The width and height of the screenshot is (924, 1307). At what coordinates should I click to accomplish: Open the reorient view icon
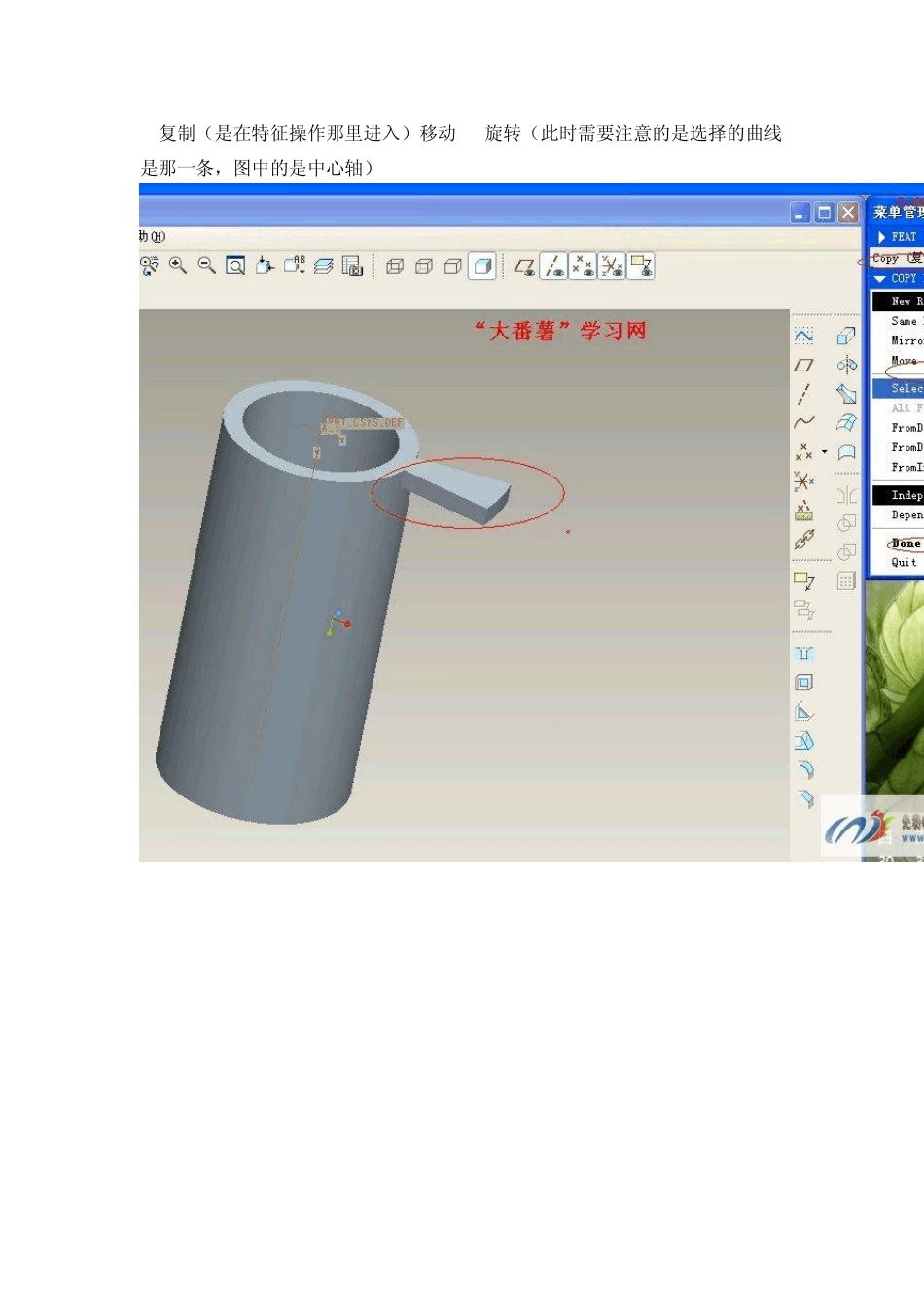pos(265,265)
